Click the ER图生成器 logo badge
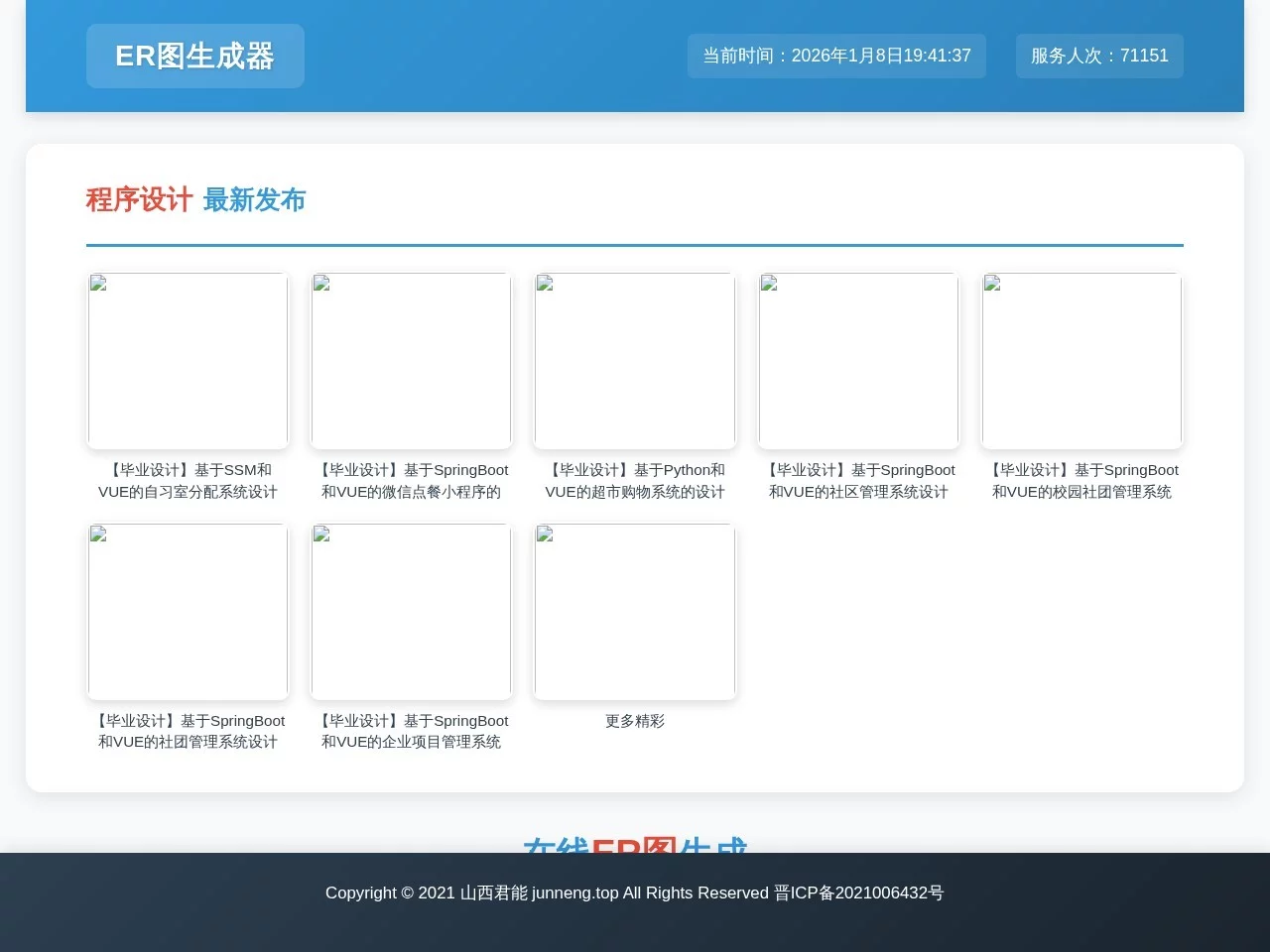This screenshot has height=952, width=1270. tap(194, 56)
